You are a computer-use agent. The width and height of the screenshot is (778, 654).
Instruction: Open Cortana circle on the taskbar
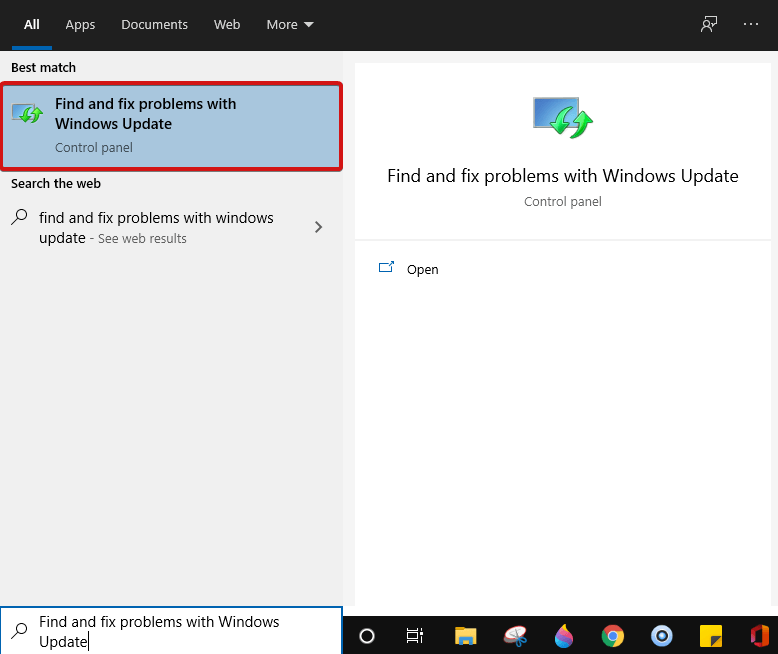click(367, 636)
